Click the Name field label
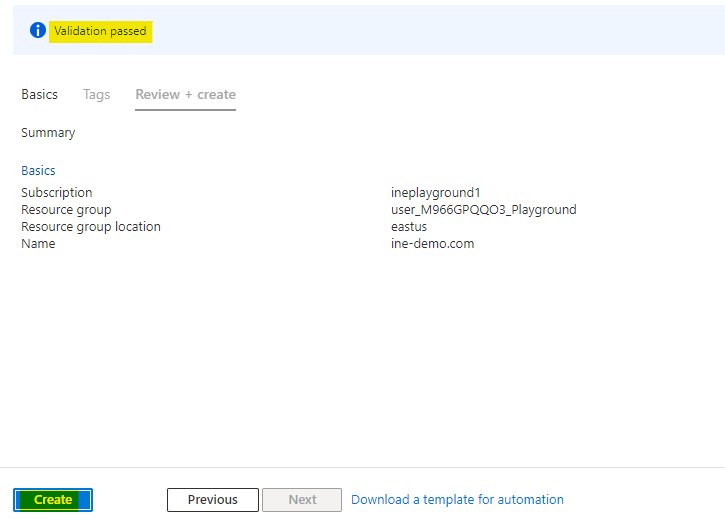Viewport: 725px width, 520px height. click(x=38, y=243)
